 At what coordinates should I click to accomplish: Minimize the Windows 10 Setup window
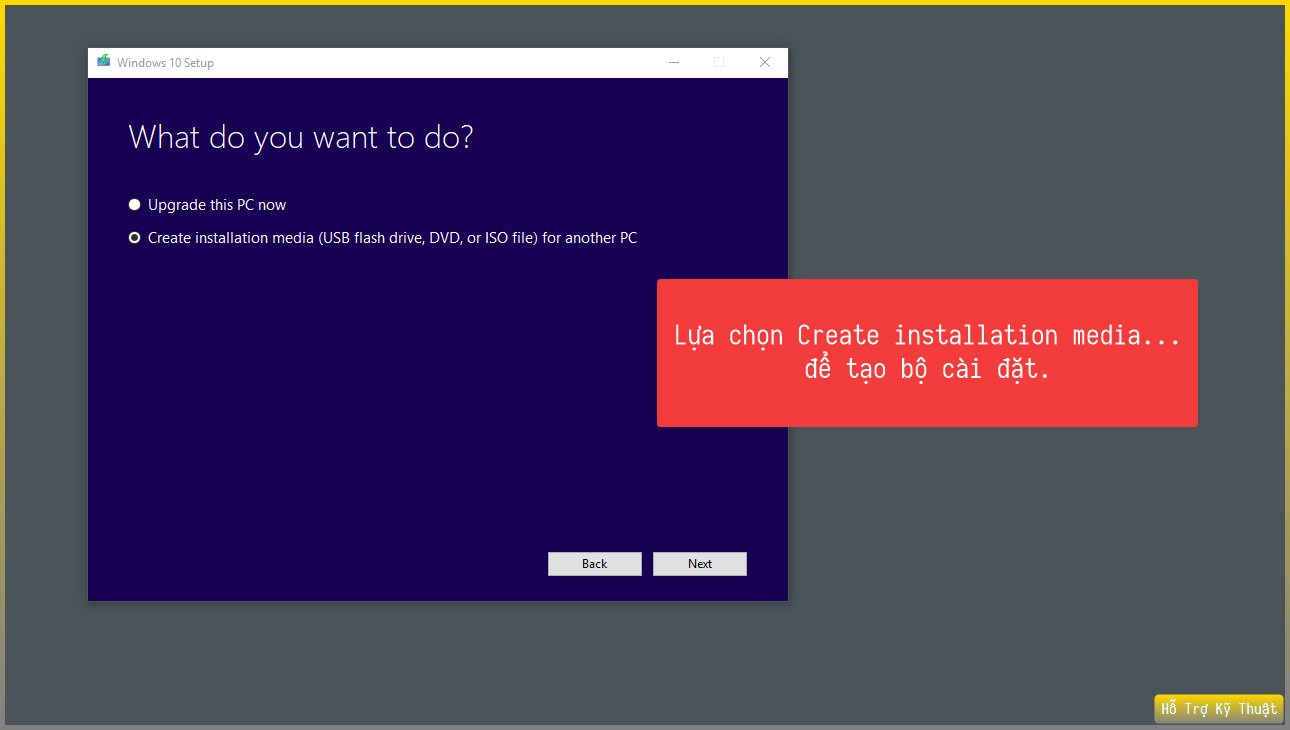coord(674,62)
